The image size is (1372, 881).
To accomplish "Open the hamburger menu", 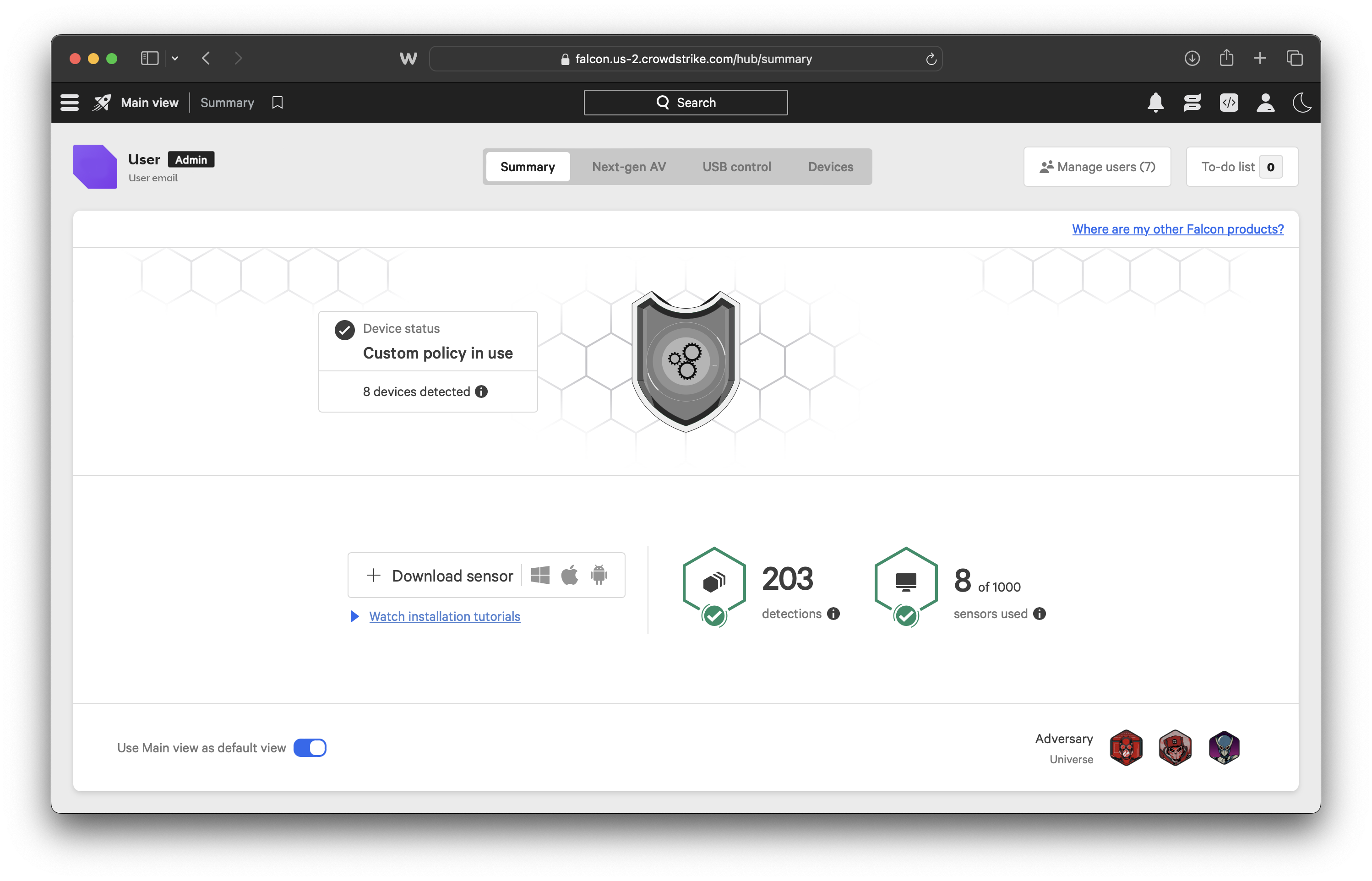I will coord(69,102).
